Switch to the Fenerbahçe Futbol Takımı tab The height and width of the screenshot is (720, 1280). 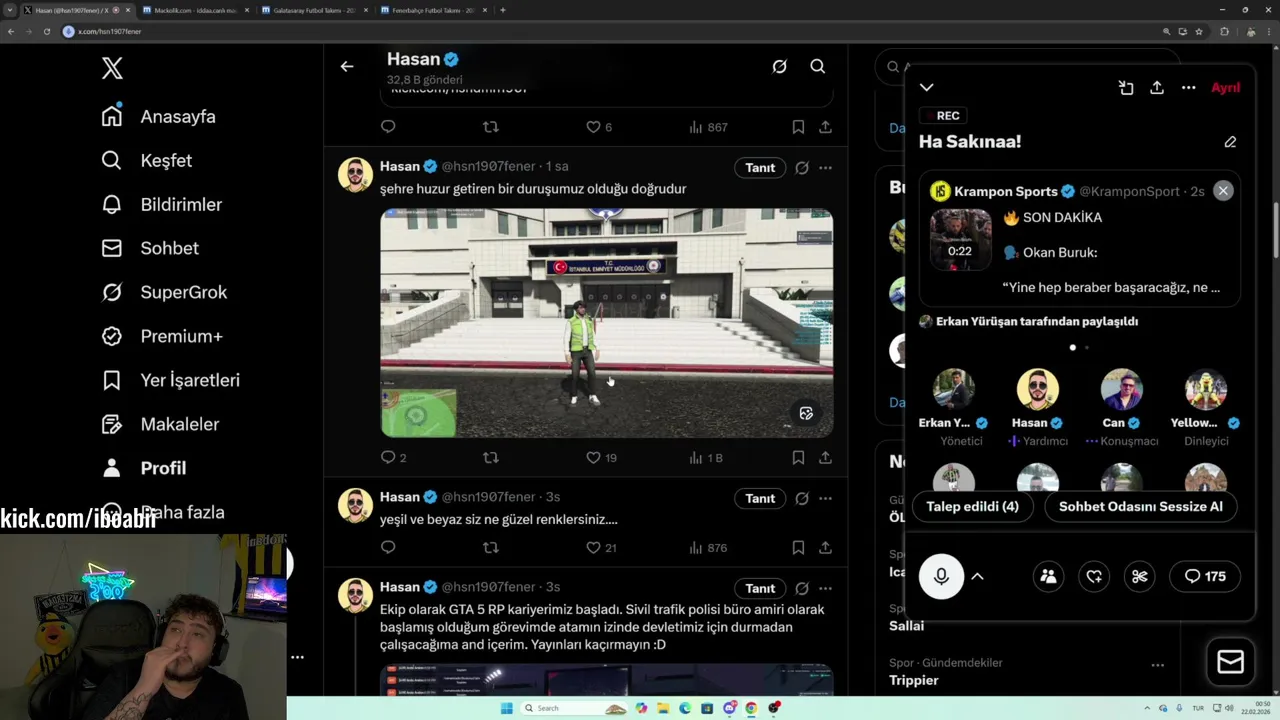coord(433,10)
